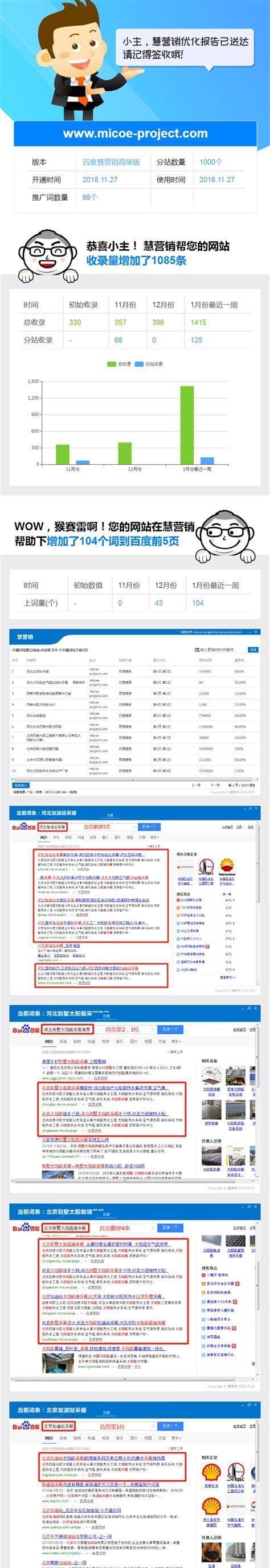This screenshot has height=1568, width=270.
Task: Click the 43 December keyword count
Action: (x=159, y=603)
